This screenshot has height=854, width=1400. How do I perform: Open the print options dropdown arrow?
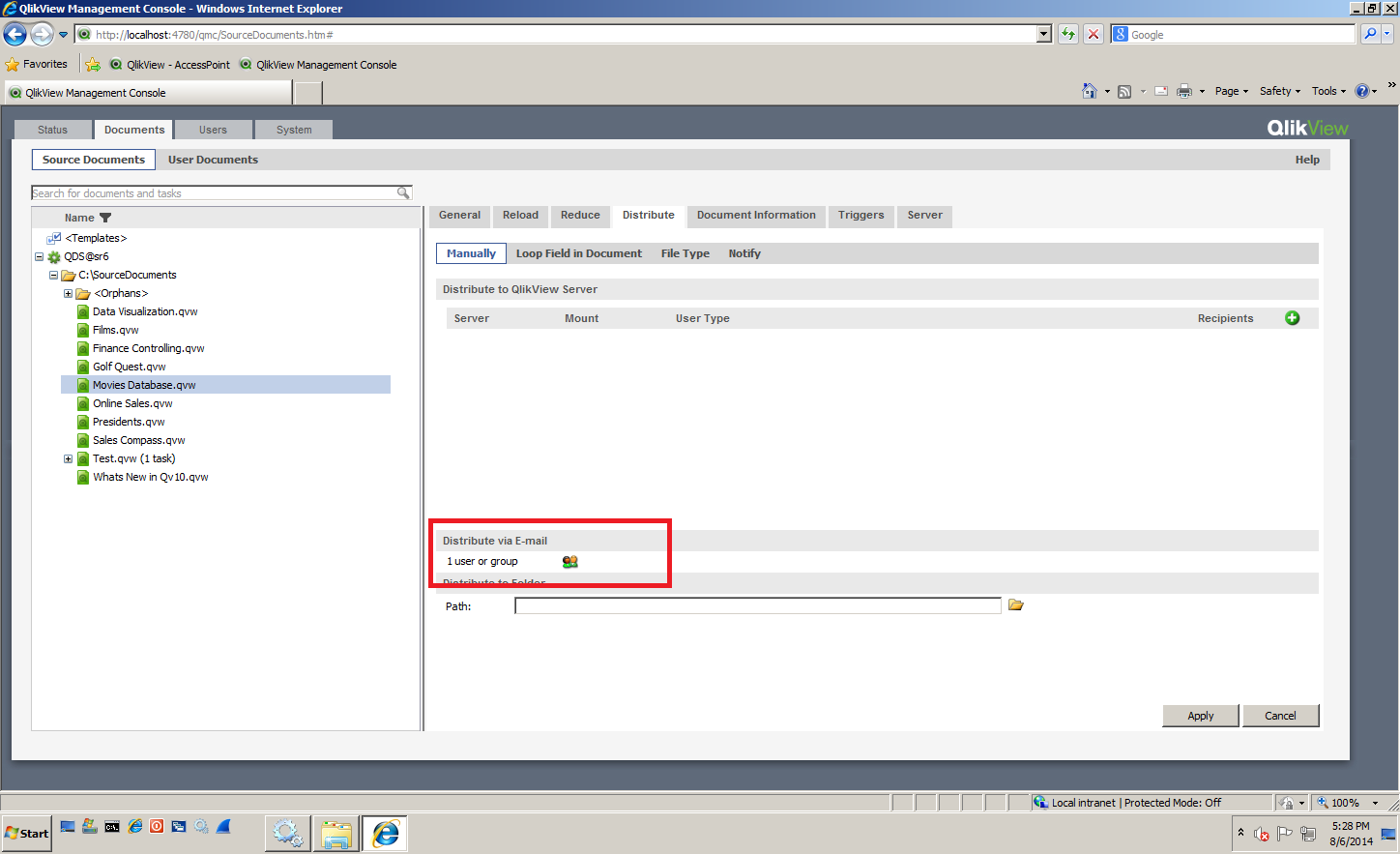tap(1202, 91)
